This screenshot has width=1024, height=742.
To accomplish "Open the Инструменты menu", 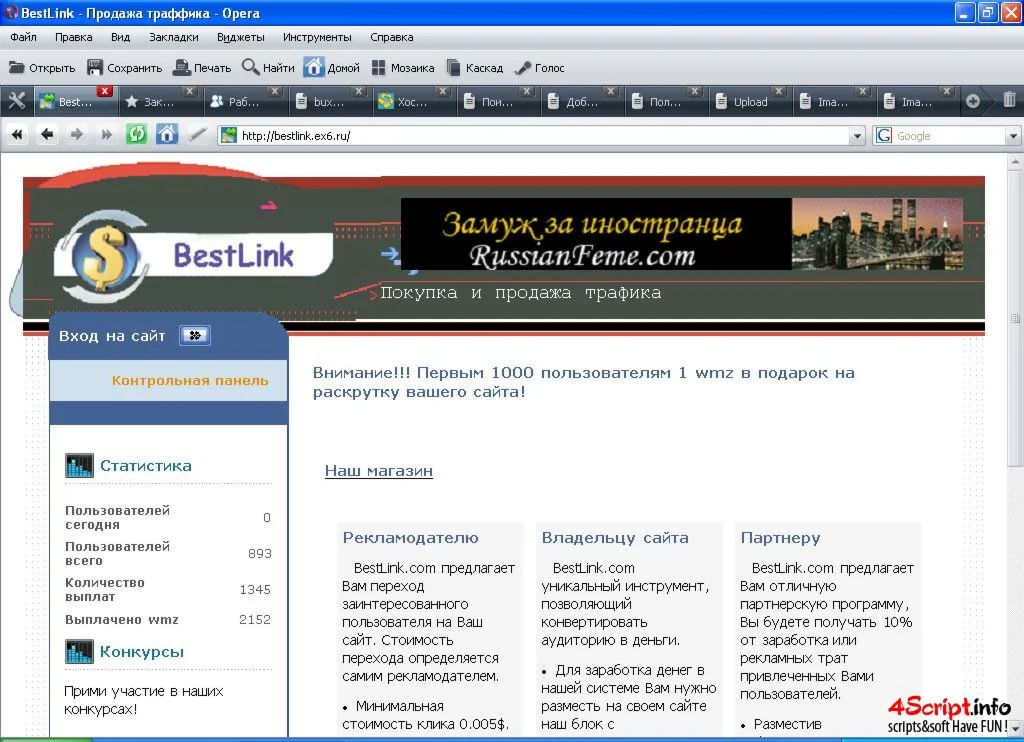I will (317, 36).
